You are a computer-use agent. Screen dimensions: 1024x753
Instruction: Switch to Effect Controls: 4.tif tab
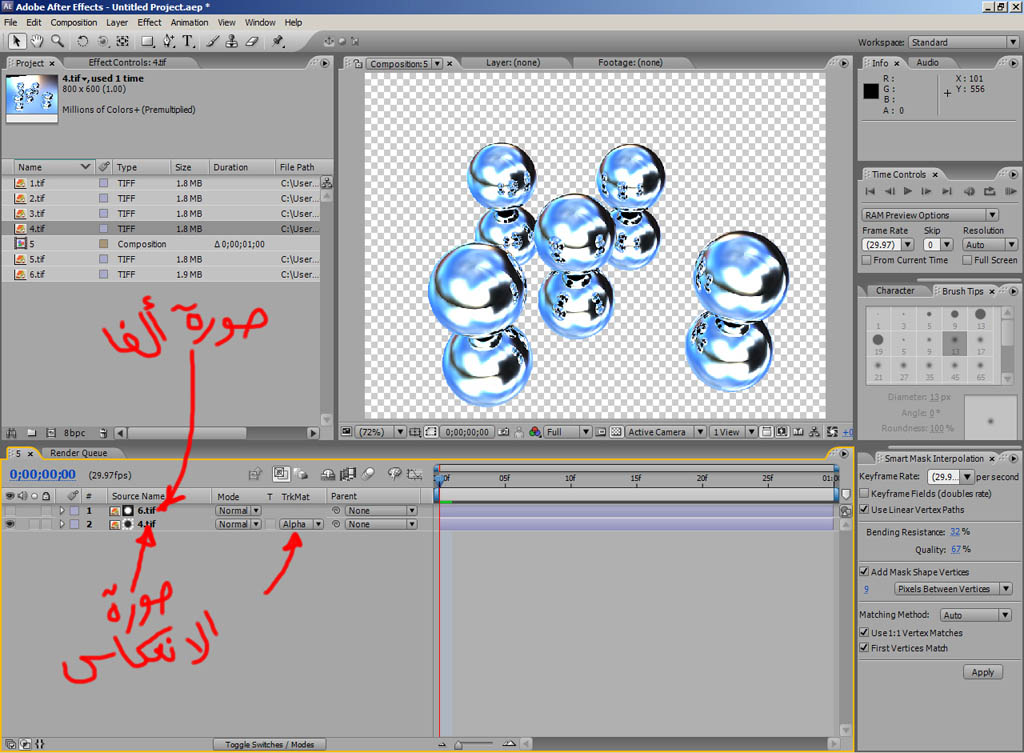[x=127, y=62]
